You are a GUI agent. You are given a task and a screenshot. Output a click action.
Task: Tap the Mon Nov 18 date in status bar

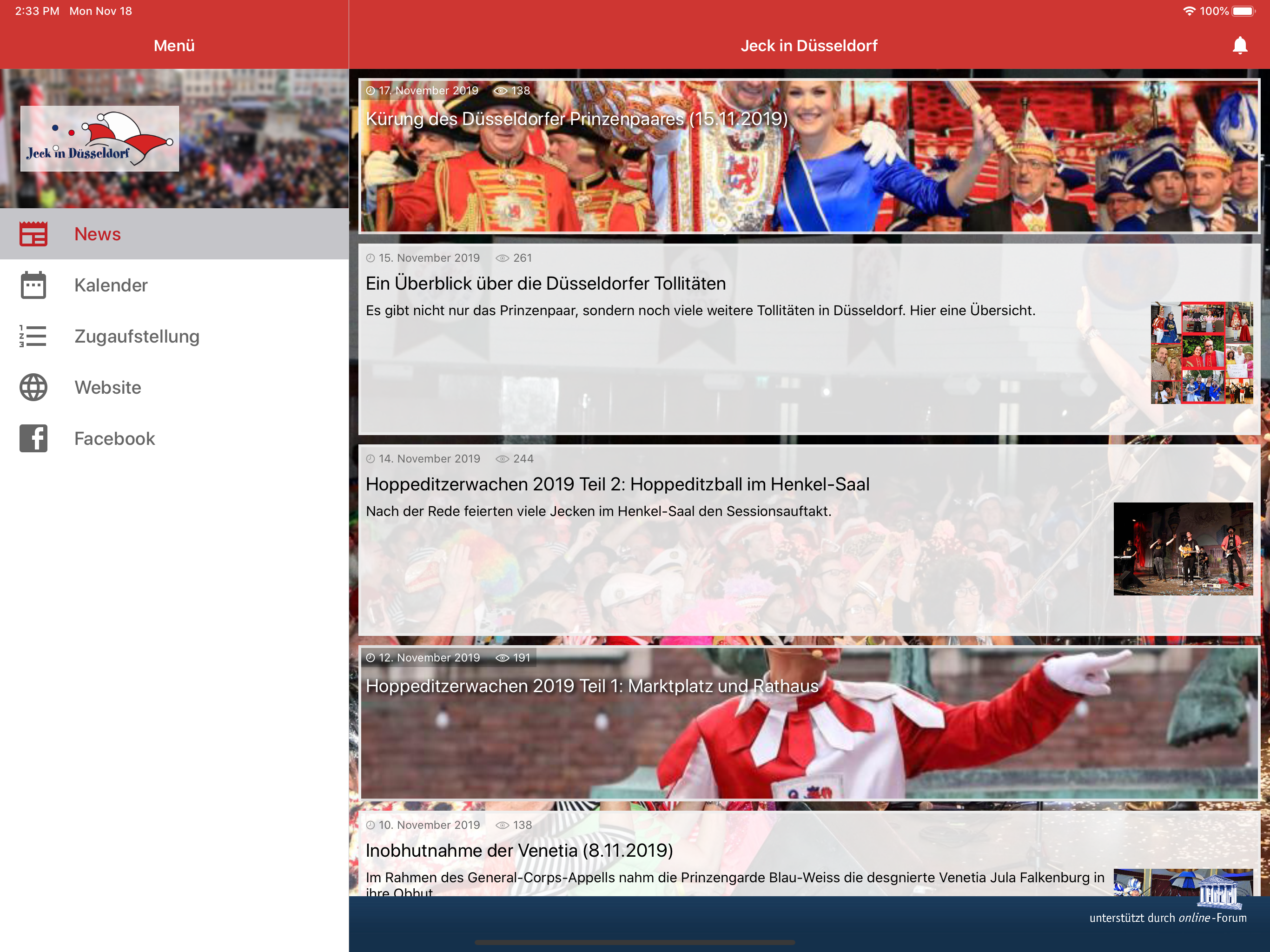[x=100, y=11]
